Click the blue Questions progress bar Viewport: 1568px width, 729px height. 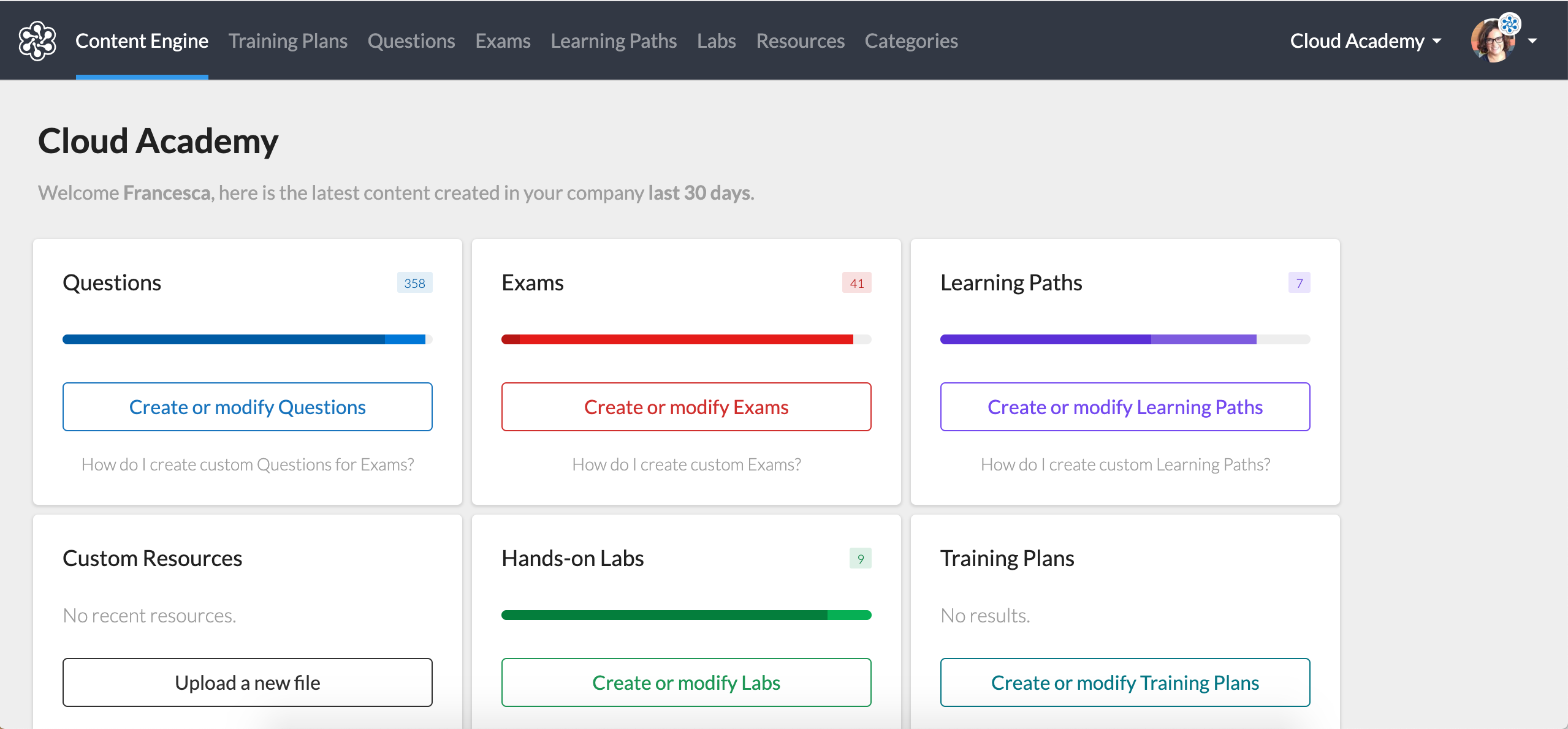tap(248, 339)
